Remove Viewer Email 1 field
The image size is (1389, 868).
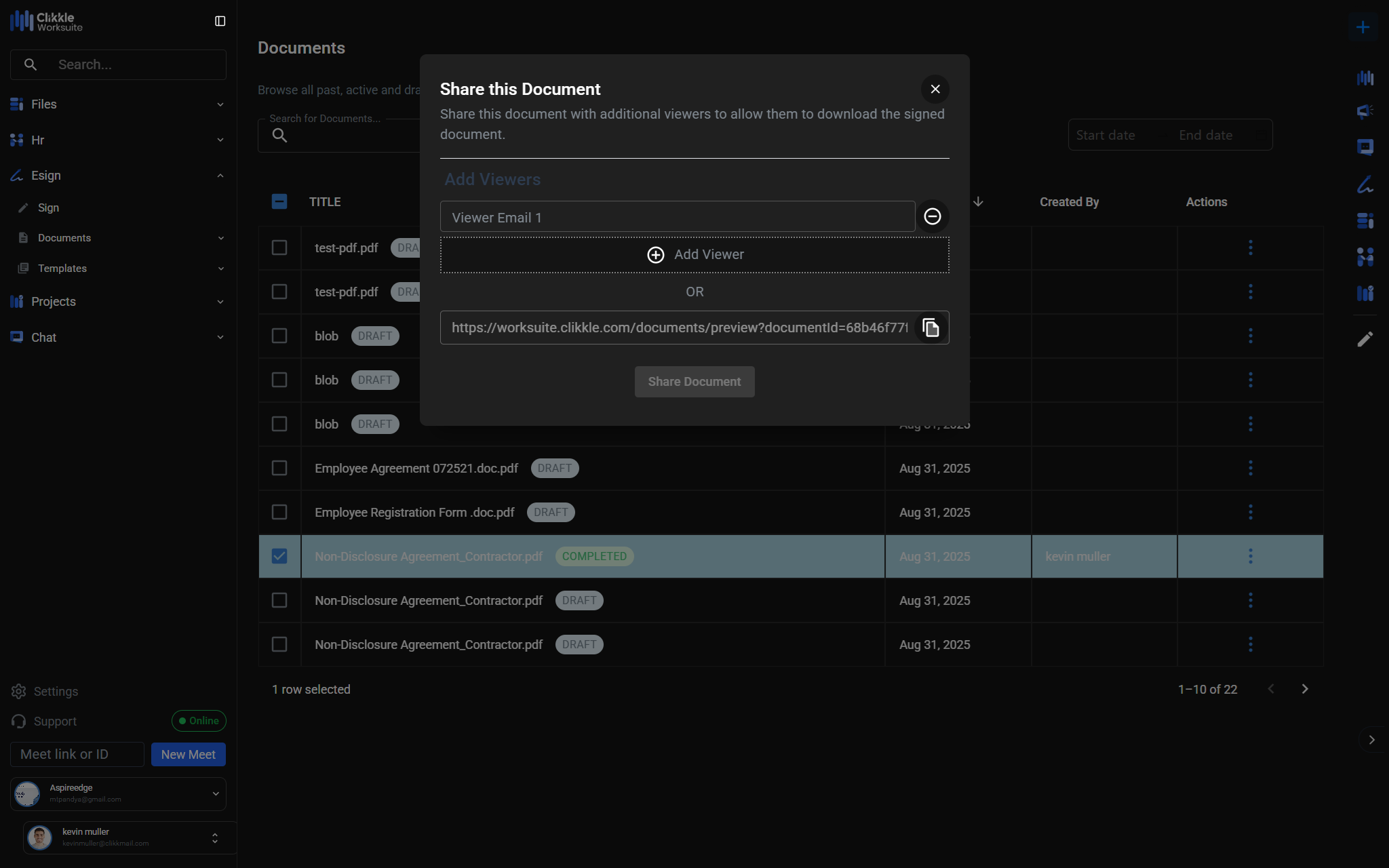click(933, 217)
